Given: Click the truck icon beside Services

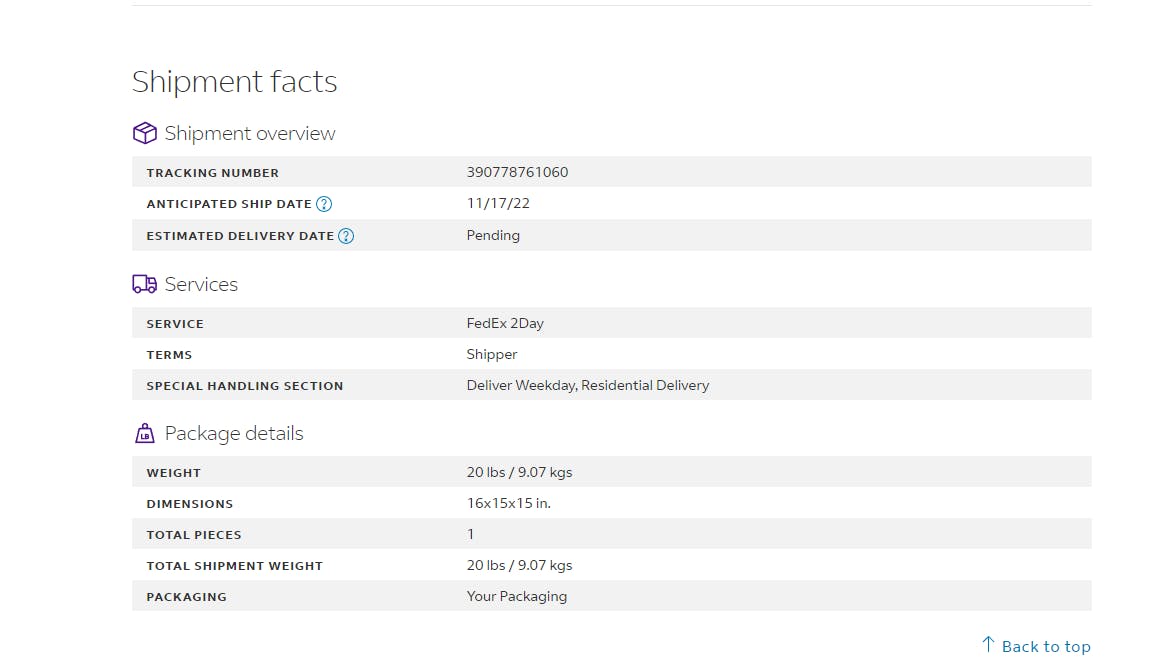Looking at the screenshot, I should click(145, 284).
